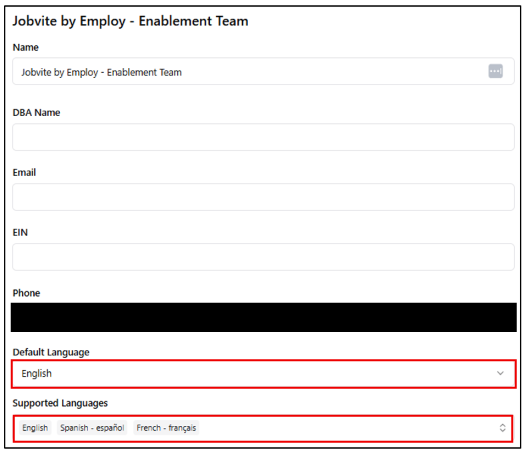
Task: Click the Default Language chevron arrow
Action: (500, 373)
